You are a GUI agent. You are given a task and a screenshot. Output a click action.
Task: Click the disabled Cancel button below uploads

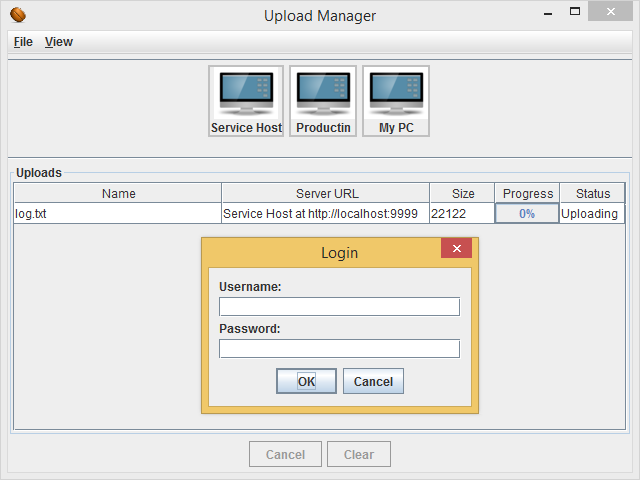click(x=285, y=454)
